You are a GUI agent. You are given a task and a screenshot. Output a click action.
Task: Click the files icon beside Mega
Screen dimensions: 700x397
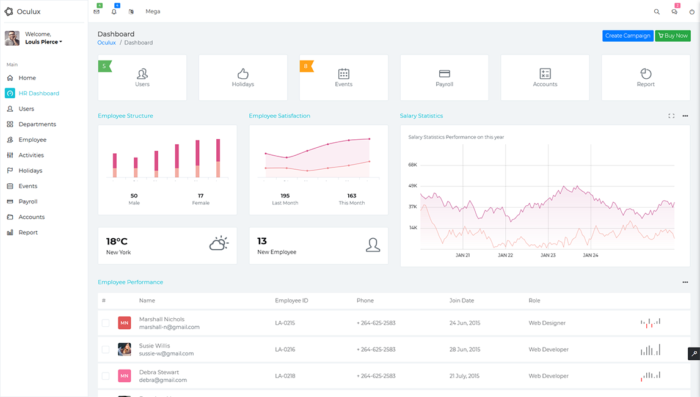coord(131,12)
